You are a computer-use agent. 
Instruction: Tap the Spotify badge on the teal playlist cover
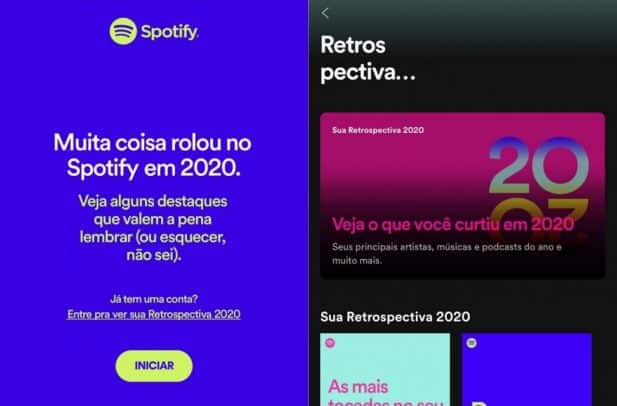330,343
